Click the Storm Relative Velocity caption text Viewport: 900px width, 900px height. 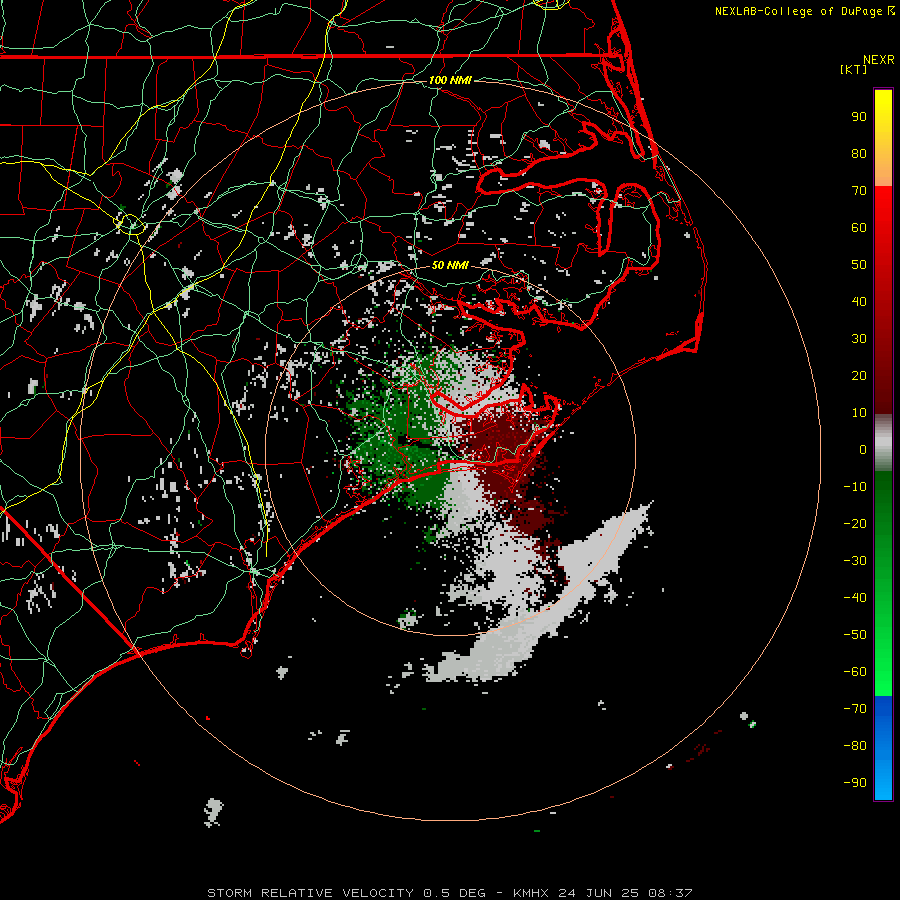[449, 893]
